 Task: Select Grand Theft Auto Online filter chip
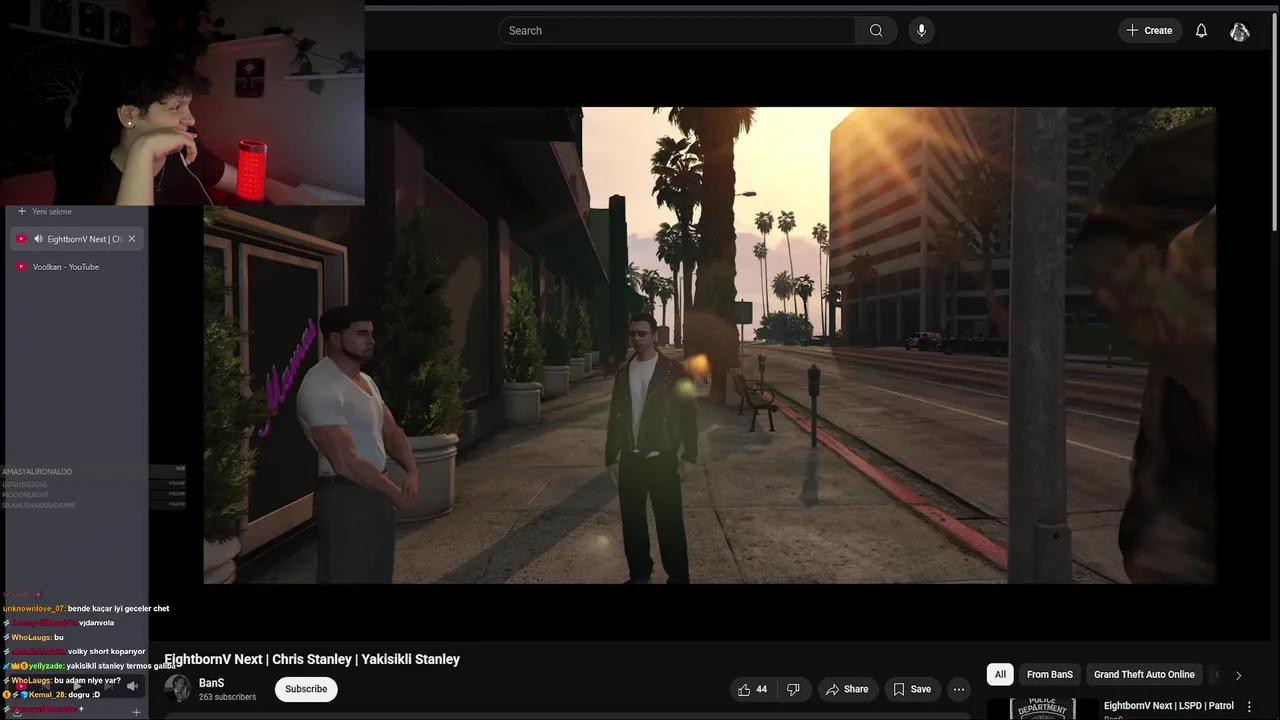1144,674
